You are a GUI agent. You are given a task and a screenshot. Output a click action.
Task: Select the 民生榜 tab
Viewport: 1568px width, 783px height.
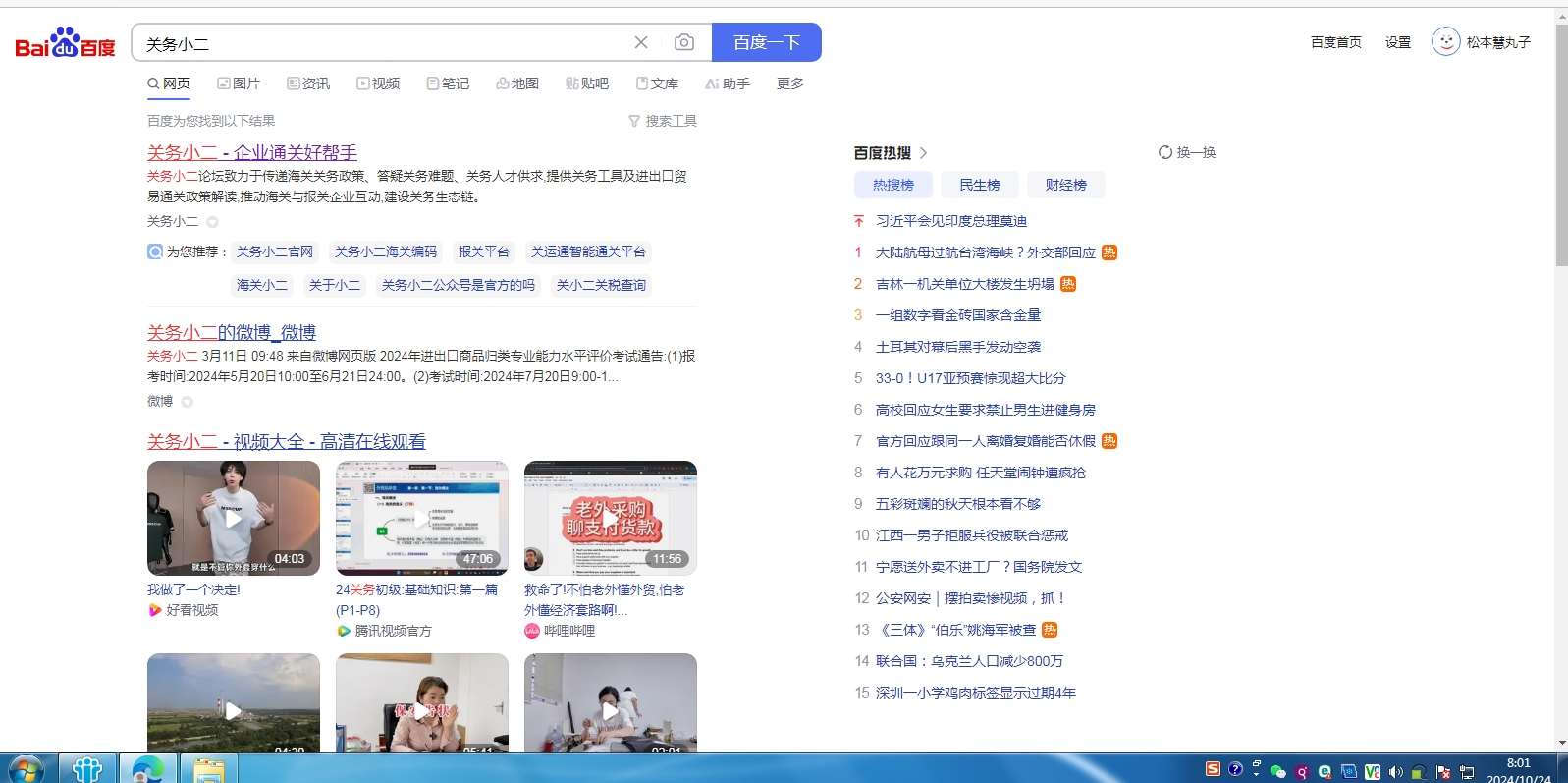coord(980,185)
